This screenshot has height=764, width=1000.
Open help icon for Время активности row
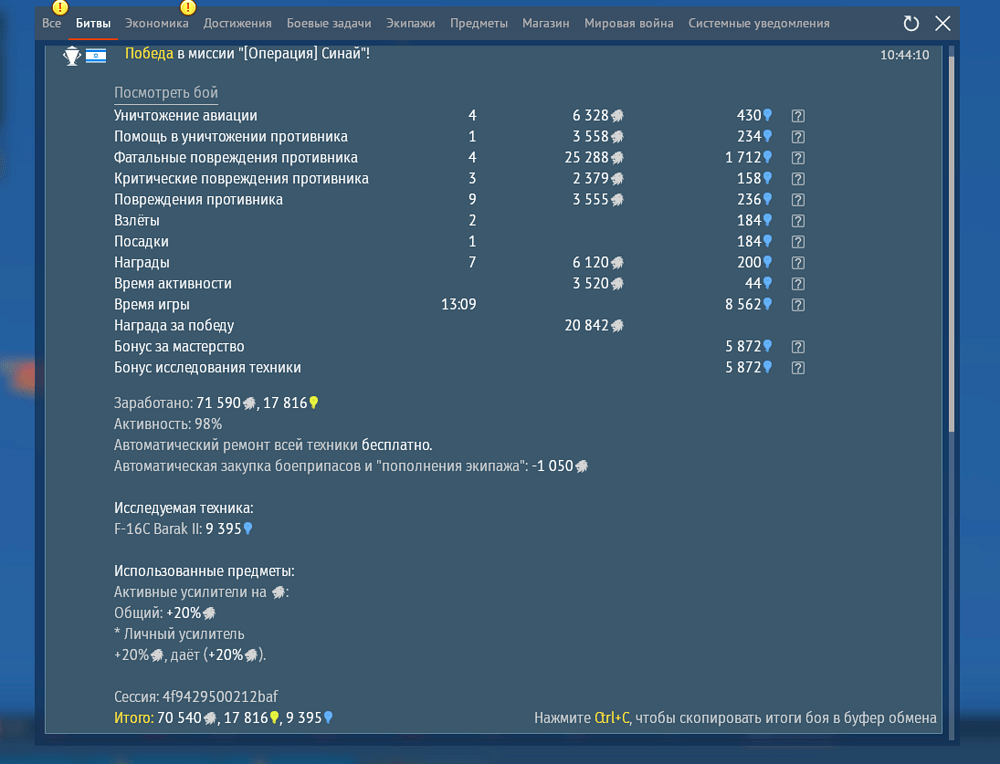798,284
